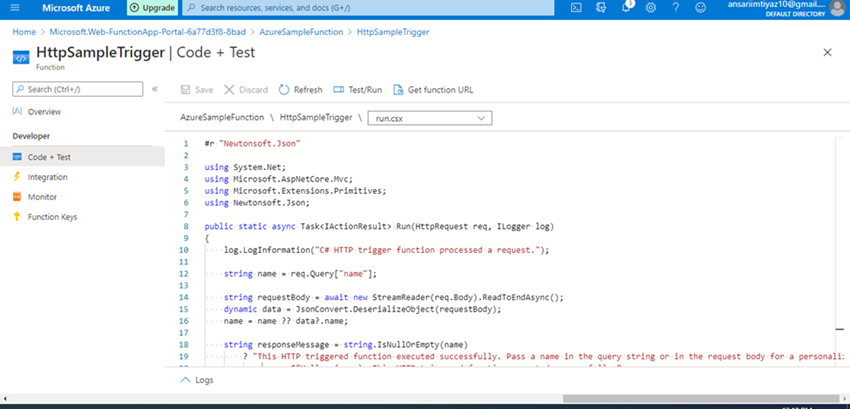Refresh the function code

click(x=300, y=90)
